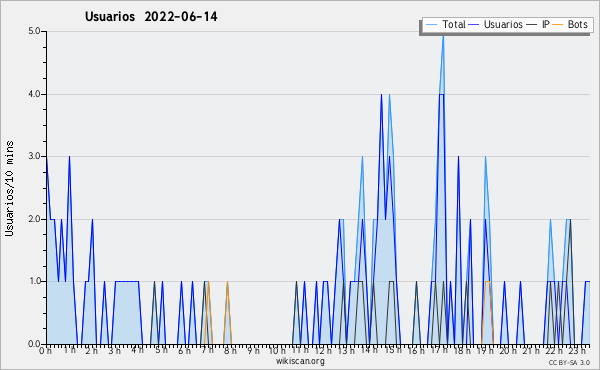Click the dark blue Usuarios legend line
Image resolution: width=600 pixels, height=370 pixels.
click(x=474, y=25)
